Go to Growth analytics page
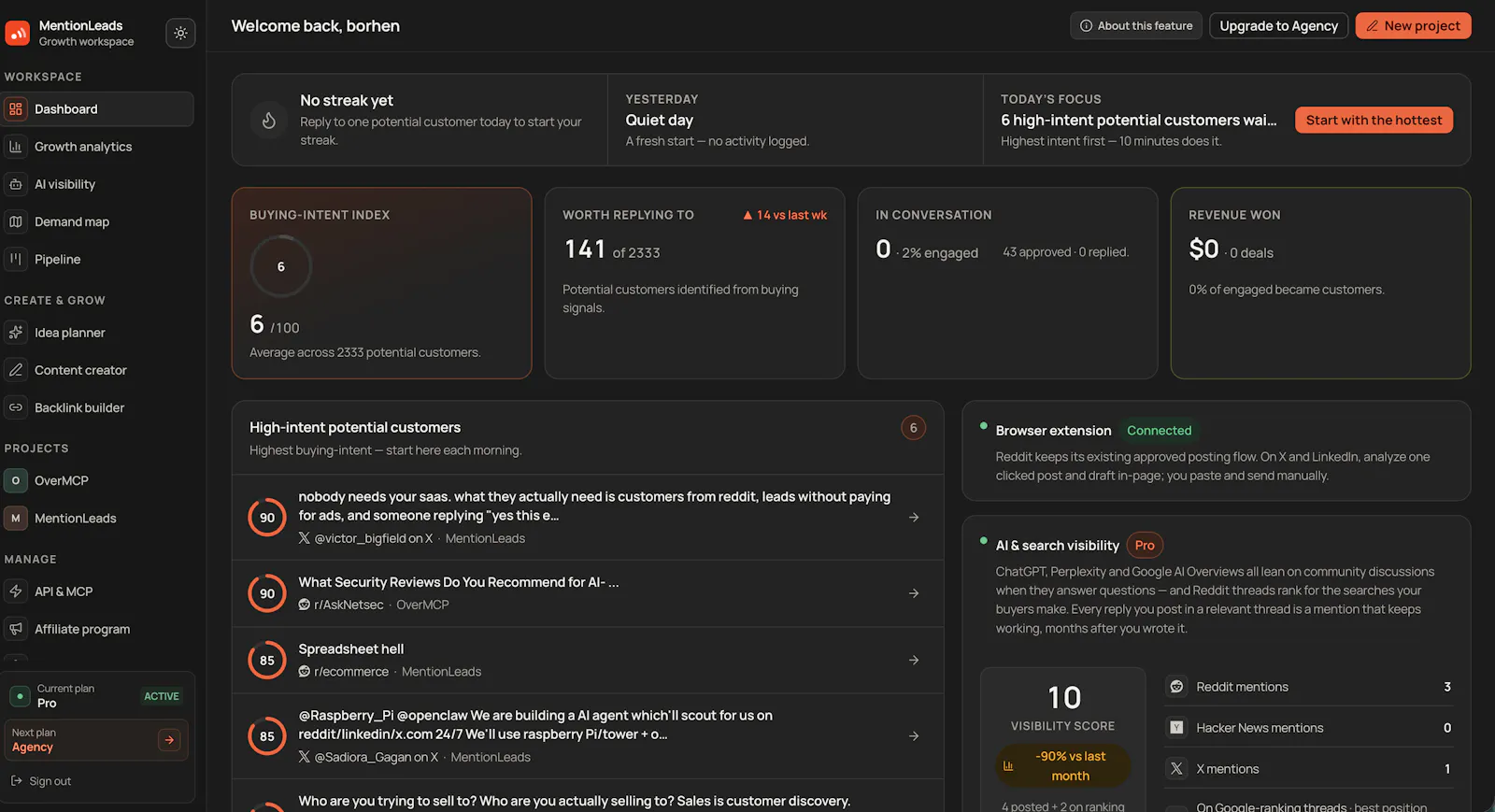This screenshot has width=1495, height=812. 97,147
